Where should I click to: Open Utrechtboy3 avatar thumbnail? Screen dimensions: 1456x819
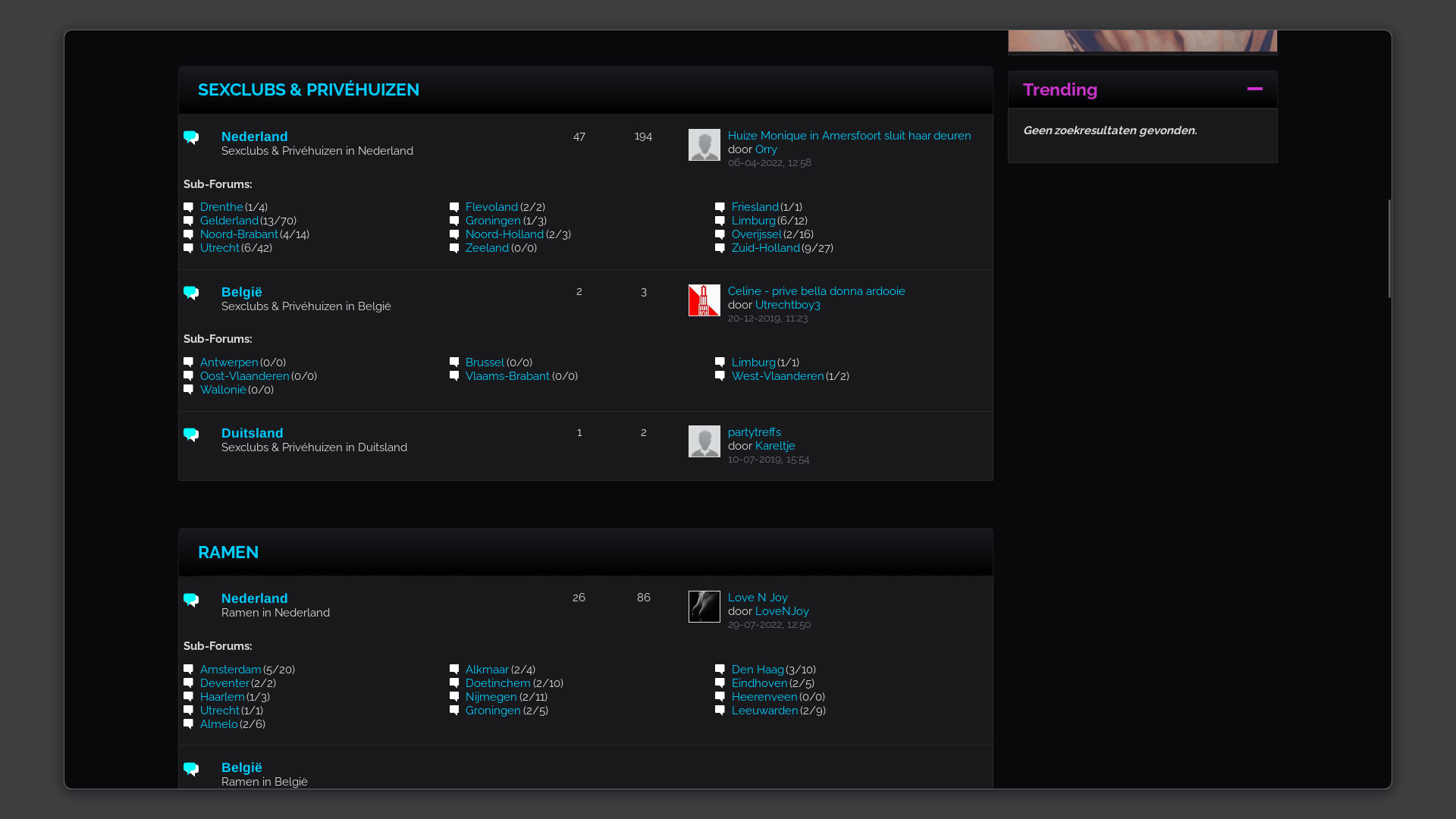click(704, 300)
